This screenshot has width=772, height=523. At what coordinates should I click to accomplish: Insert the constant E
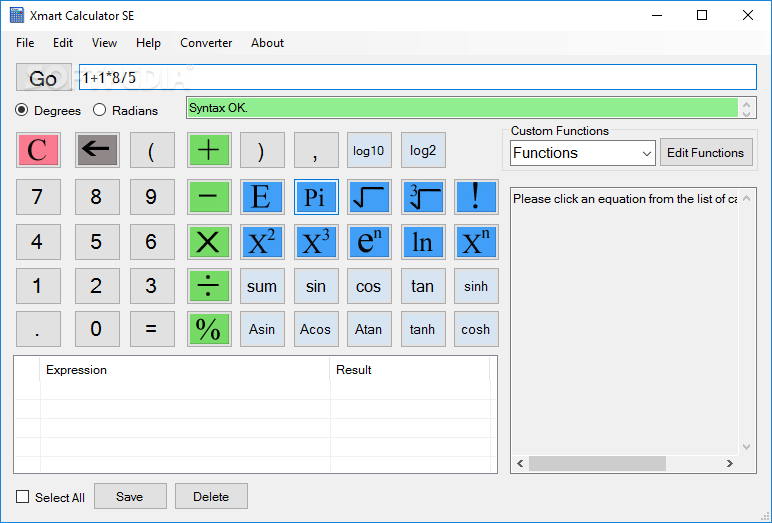[262, 197]
